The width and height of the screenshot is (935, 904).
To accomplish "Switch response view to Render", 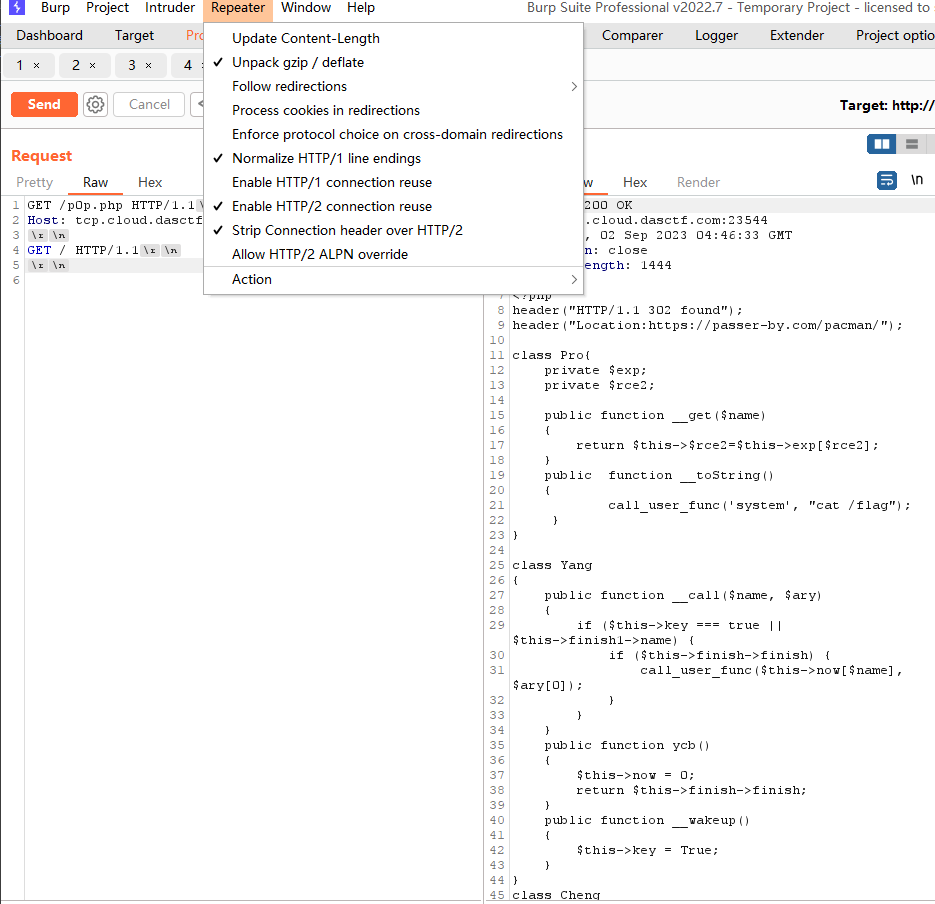I will [698, 182].
